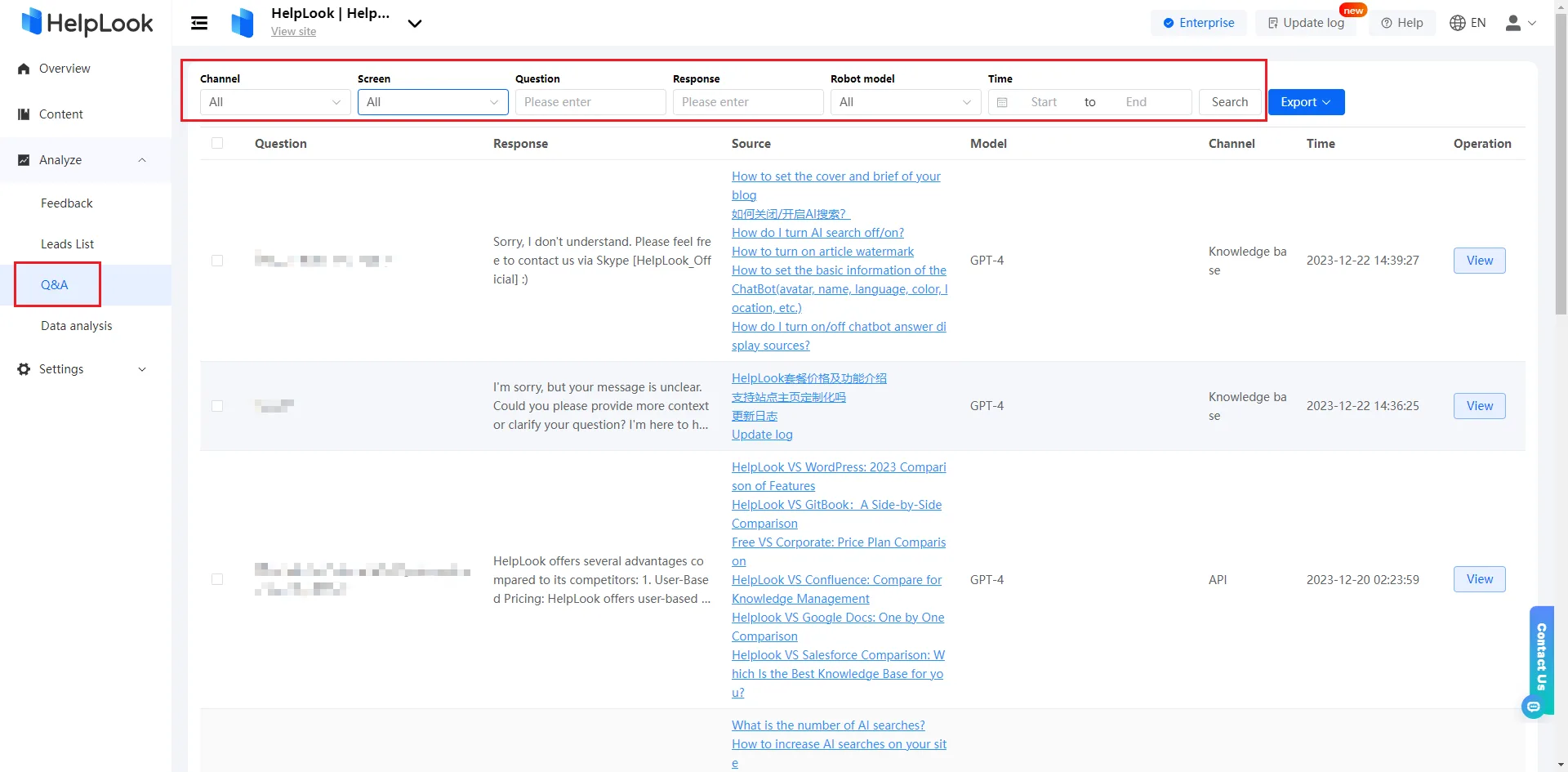Click the HelpLook logo
This screenshot has height=772, width=1568.
[x=87, y=23]
